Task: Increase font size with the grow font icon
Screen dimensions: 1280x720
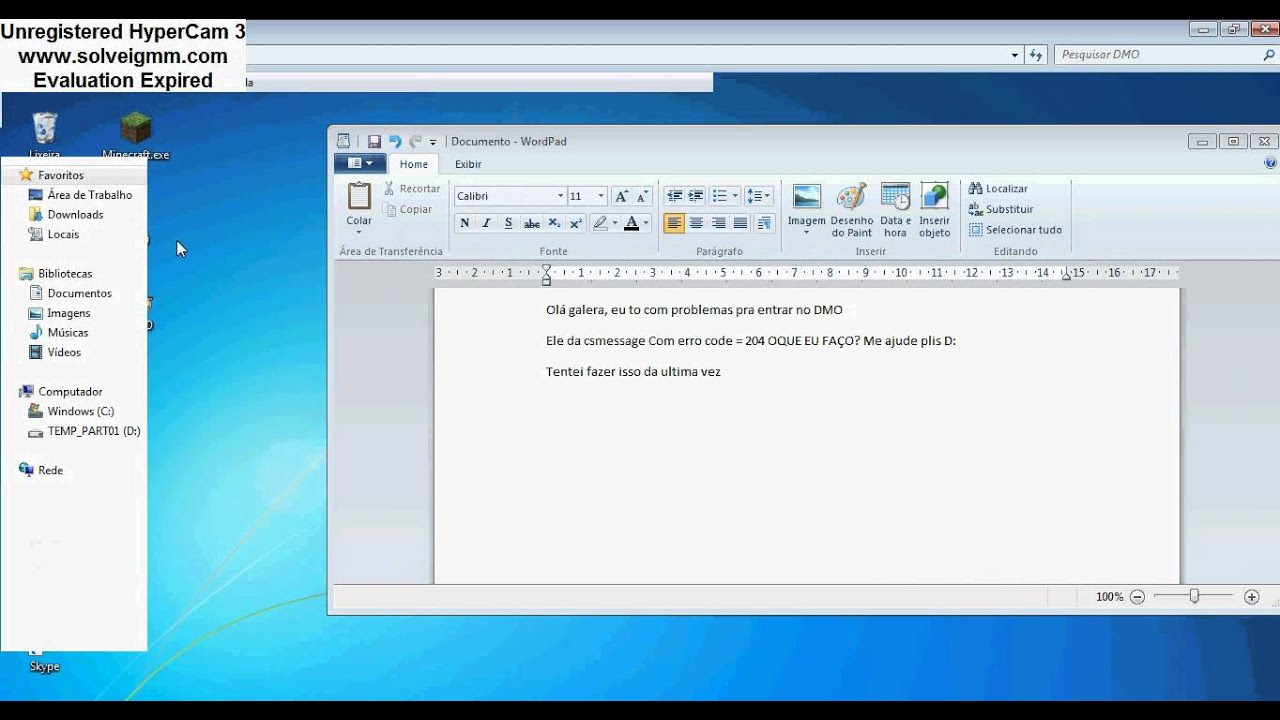Action: tap(621, 196)
